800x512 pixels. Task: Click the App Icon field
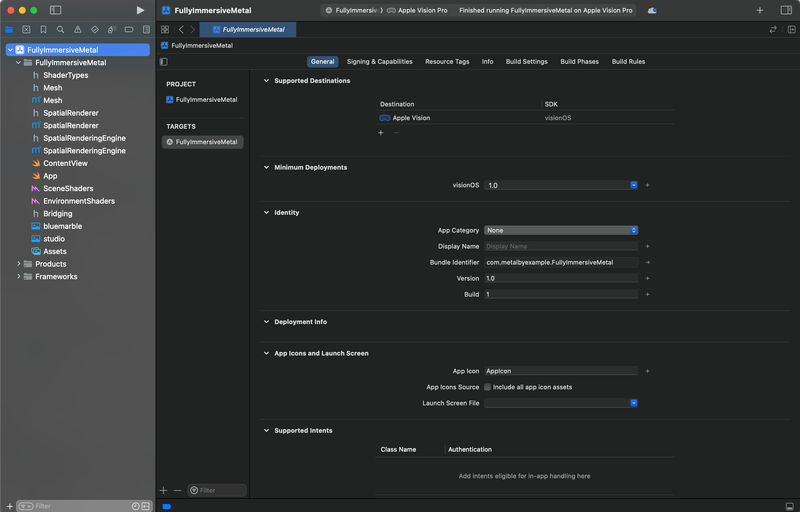point(561,371)
